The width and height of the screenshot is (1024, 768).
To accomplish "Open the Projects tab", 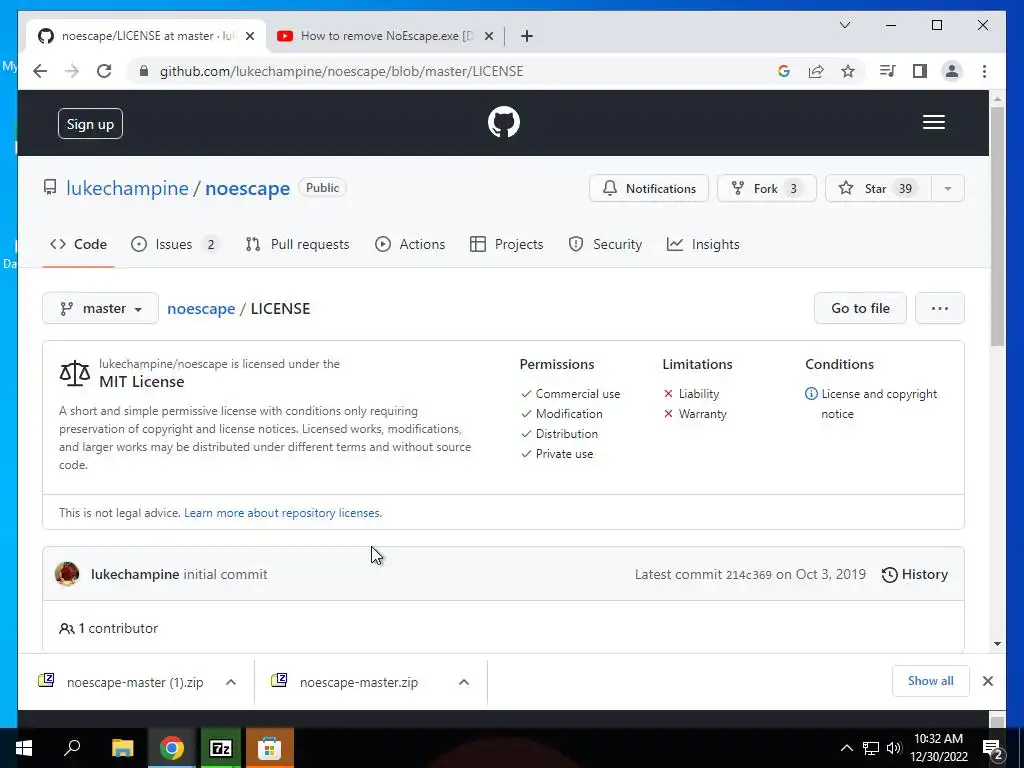I will click(507, 244).
